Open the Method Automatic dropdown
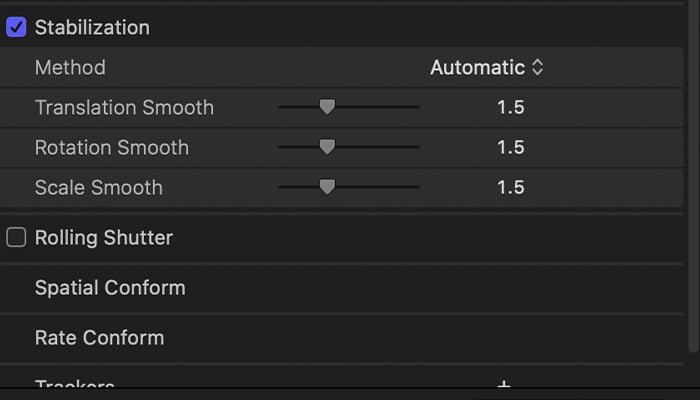Image resolution: width=700 pixels, height=400 pixels. [487, 67]
